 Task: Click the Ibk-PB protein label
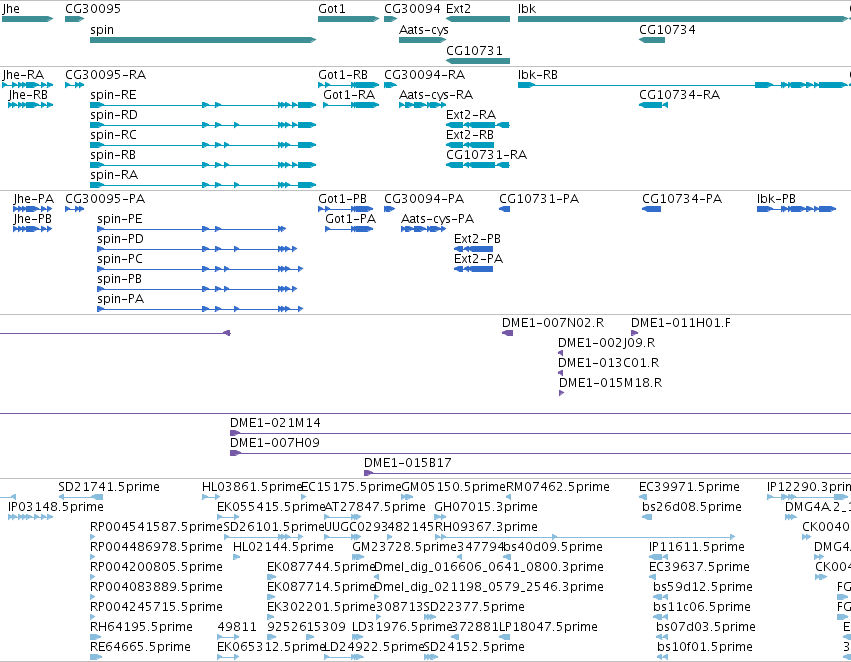tap(776, 199)
